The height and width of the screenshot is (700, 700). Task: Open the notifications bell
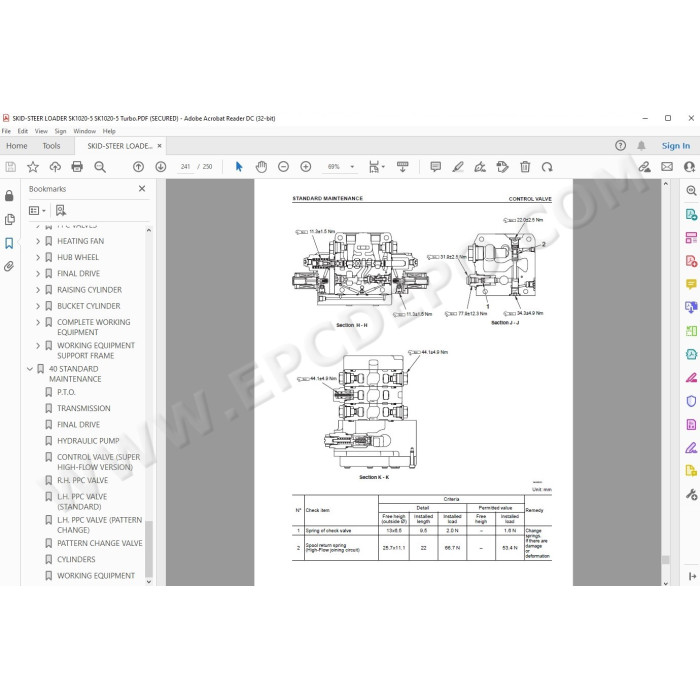642,146
